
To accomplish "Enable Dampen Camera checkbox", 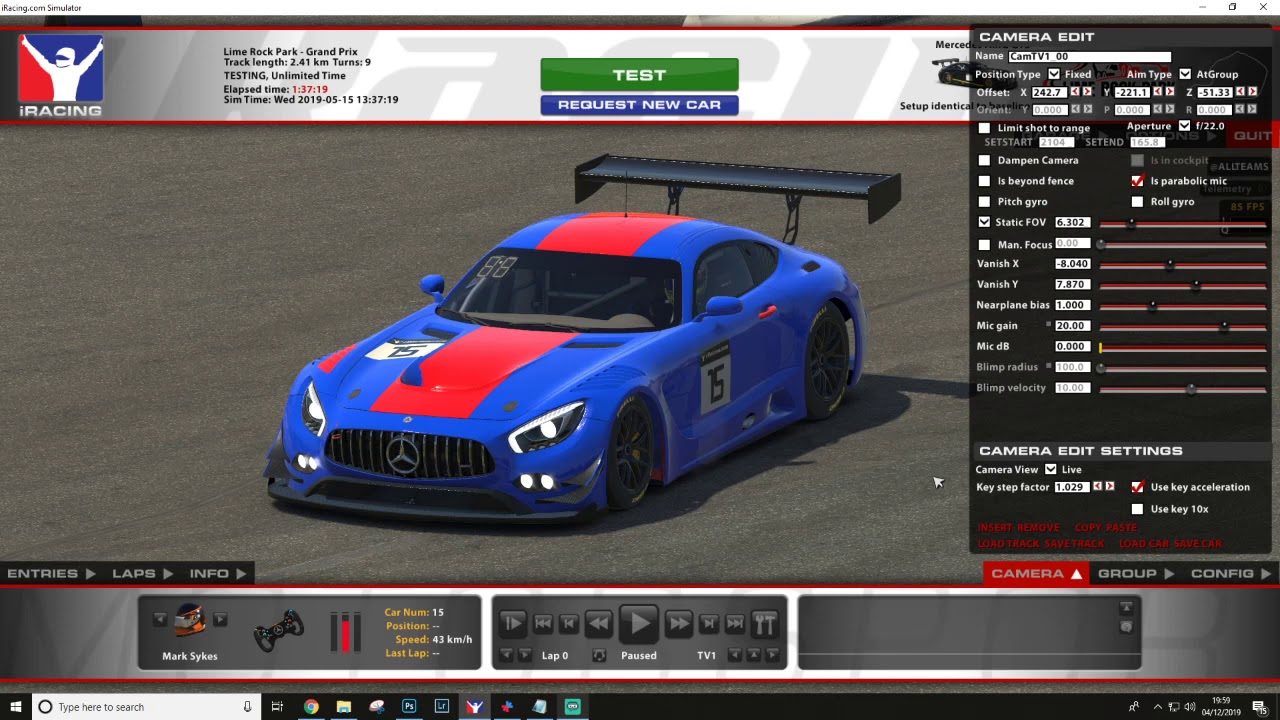I will [x=984, y=160].
